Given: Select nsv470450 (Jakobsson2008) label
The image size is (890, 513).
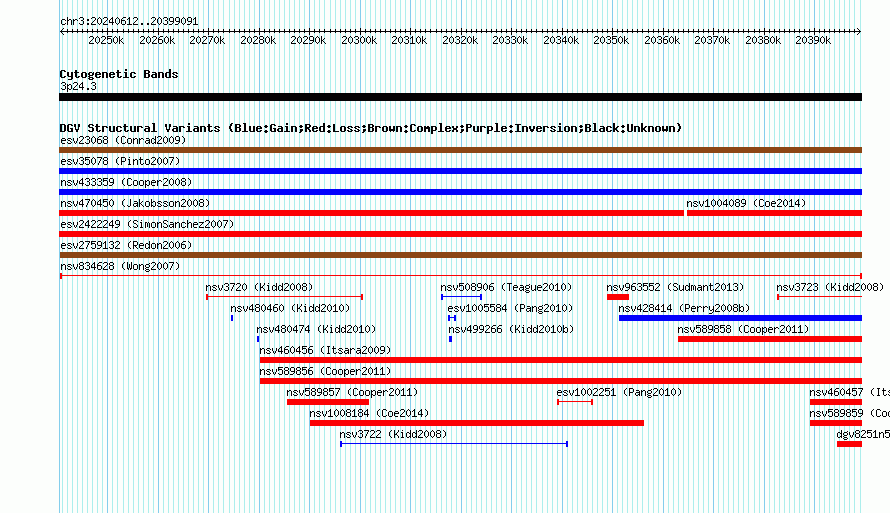Looking at the screenshot, I should point(135,203).
